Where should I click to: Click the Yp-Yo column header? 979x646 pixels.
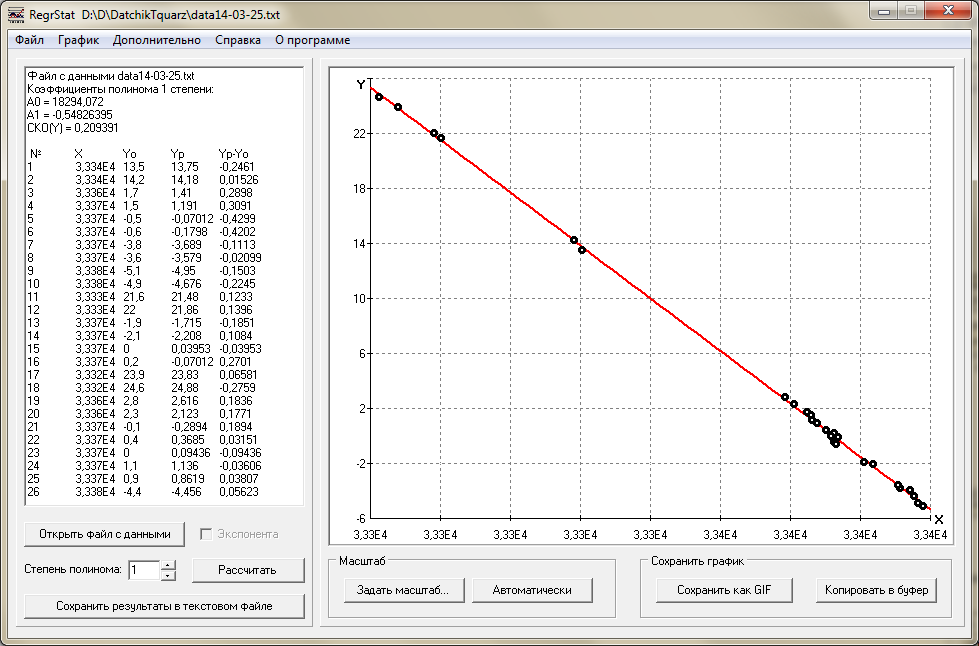tap(234, 154)
